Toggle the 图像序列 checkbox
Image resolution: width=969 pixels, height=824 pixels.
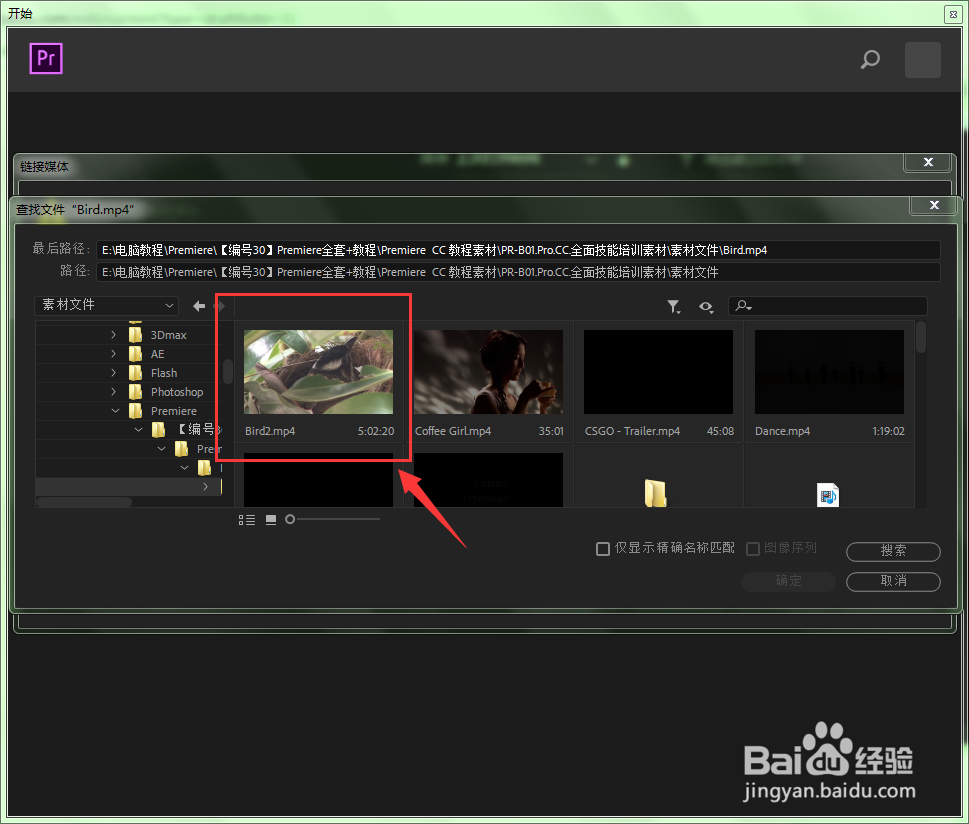tap(753, 548)
